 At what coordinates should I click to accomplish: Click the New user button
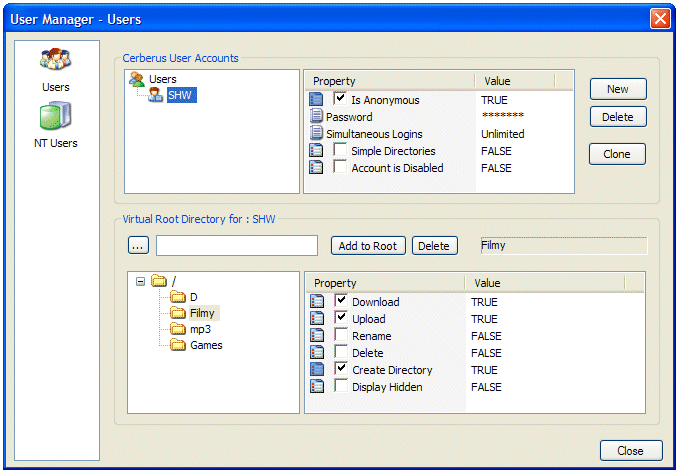[x=617, y=89]
